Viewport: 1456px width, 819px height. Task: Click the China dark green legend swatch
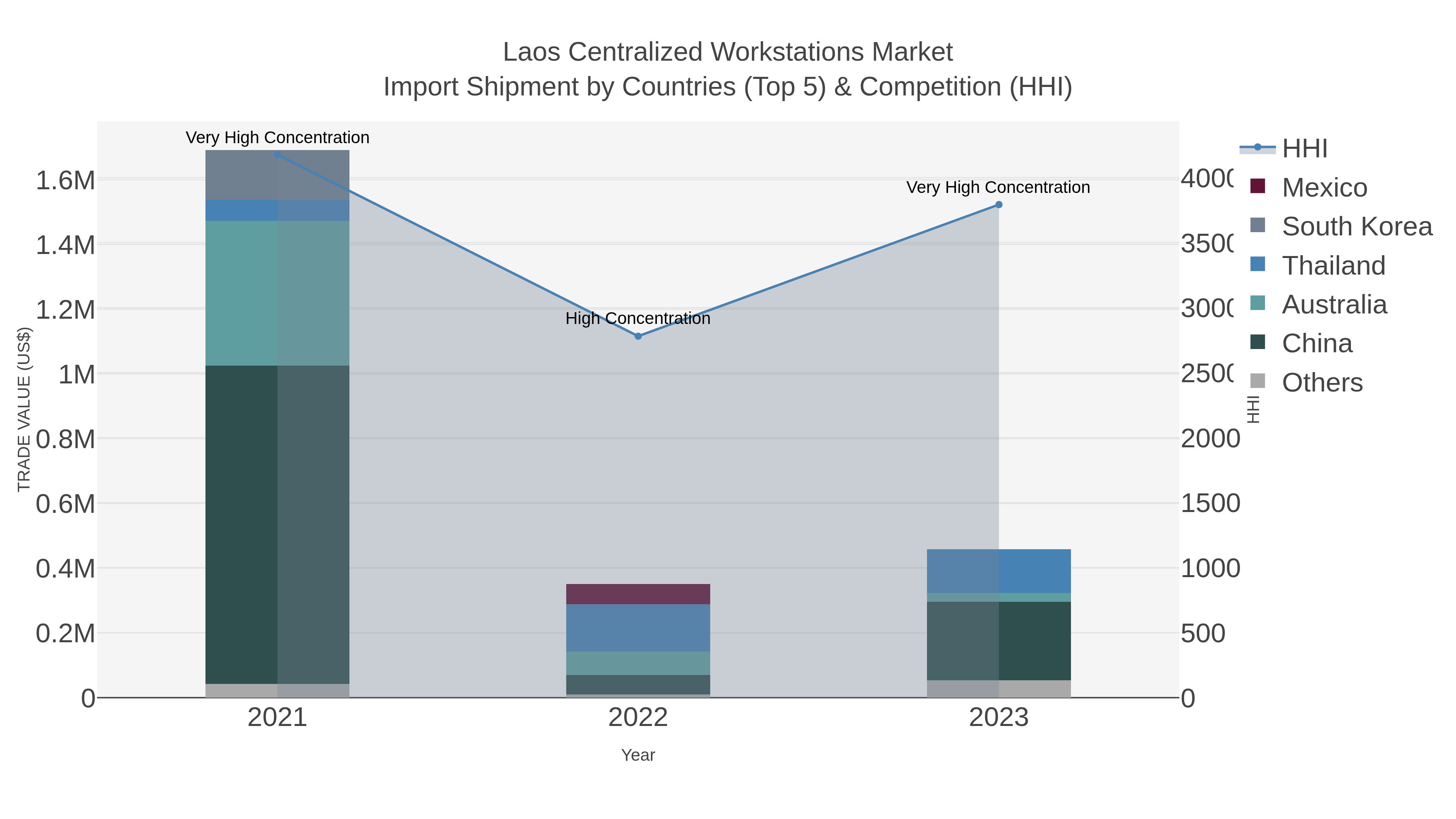1257,342
